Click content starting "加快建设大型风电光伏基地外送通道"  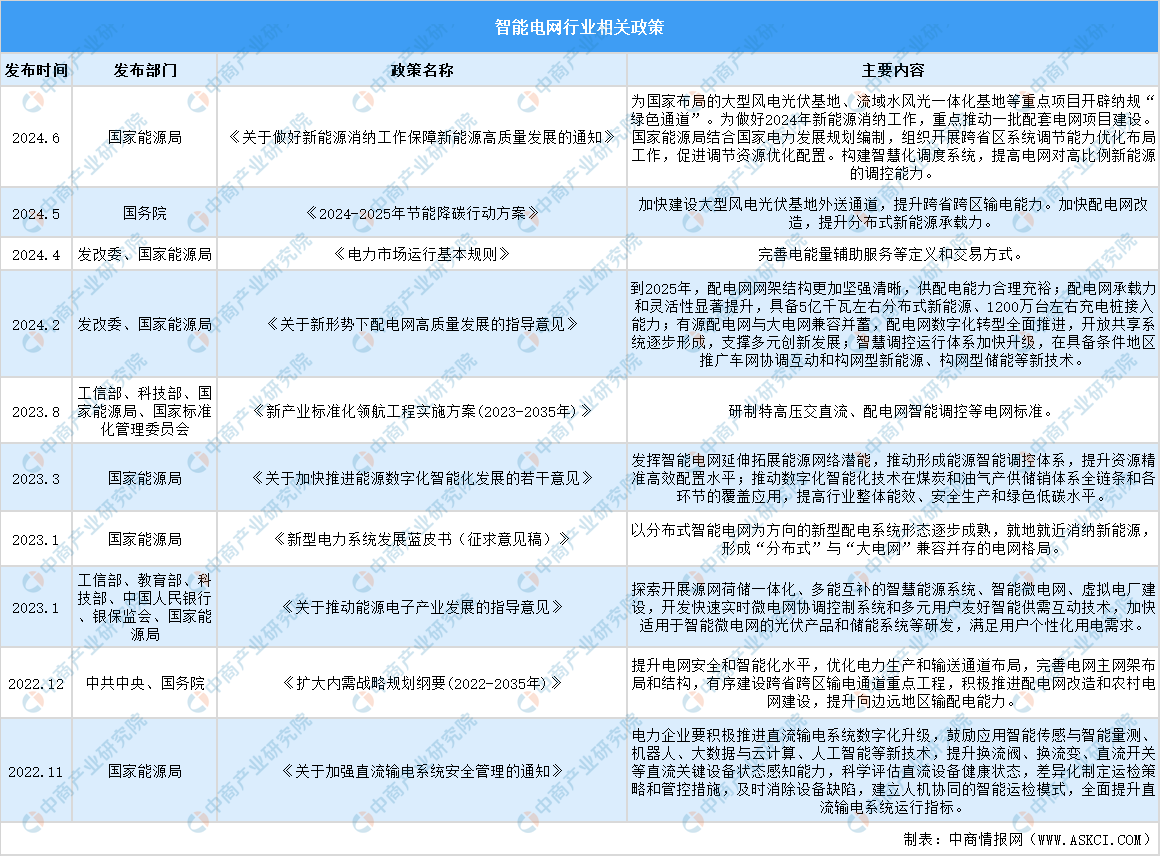click(893, 214)
